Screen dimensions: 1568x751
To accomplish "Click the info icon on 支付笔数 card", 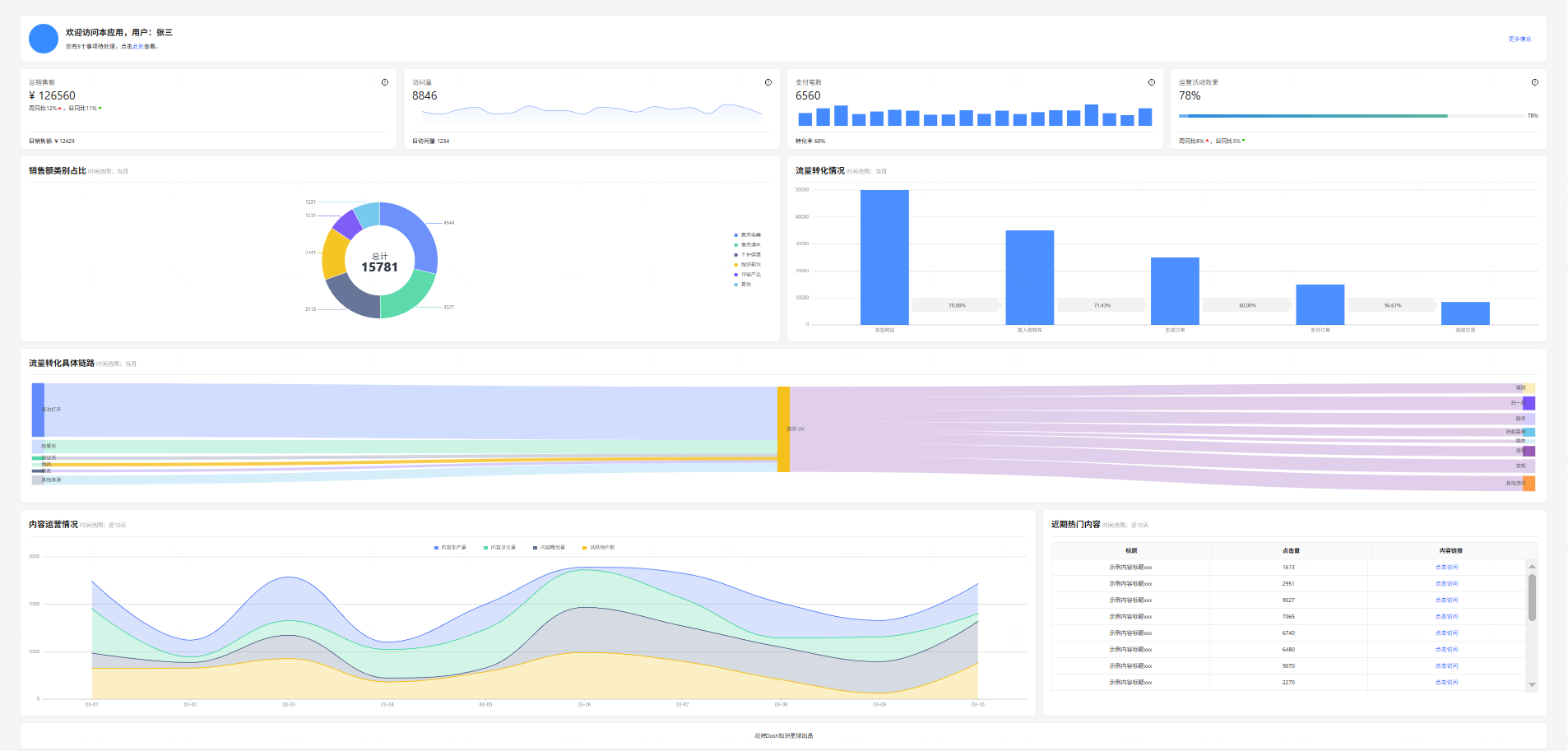I will pos(1151,82).
